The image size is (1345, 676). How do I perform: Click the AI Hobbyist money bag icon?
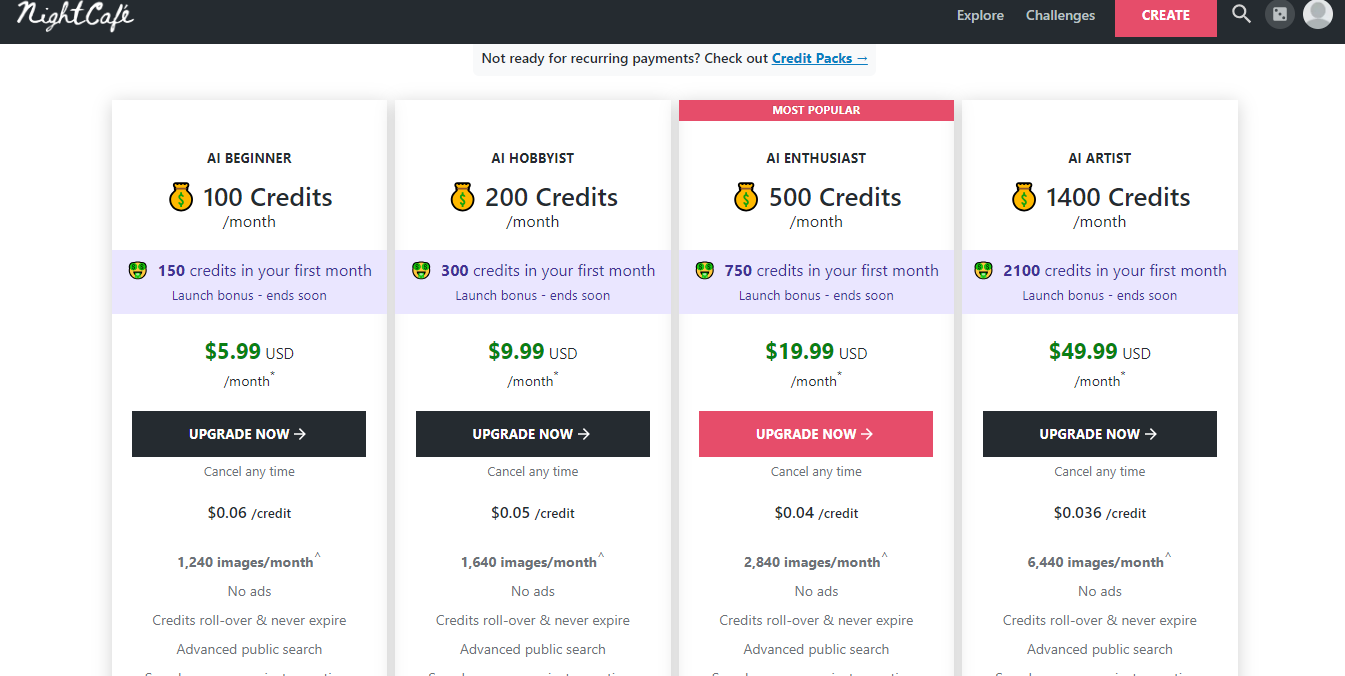tap(463, 197)
